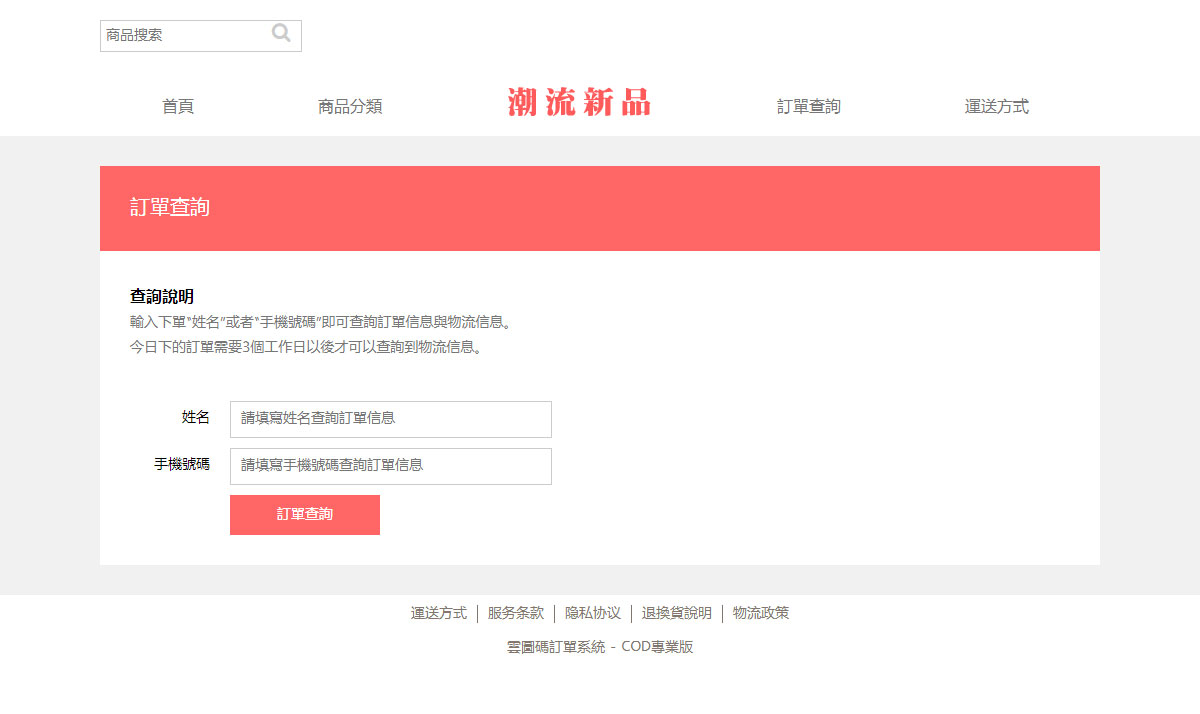Viewport: 1200px width, 714px height.
Task: Click the magnifier search icon
Action: [281, 33]
